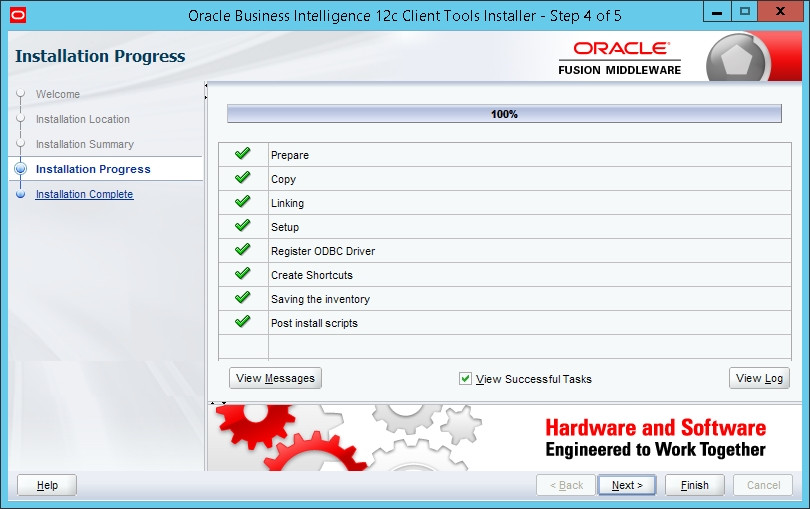Screen dimensions: 810x509
Task: Select the Create Shortcuts text
Action: (311, 275)
